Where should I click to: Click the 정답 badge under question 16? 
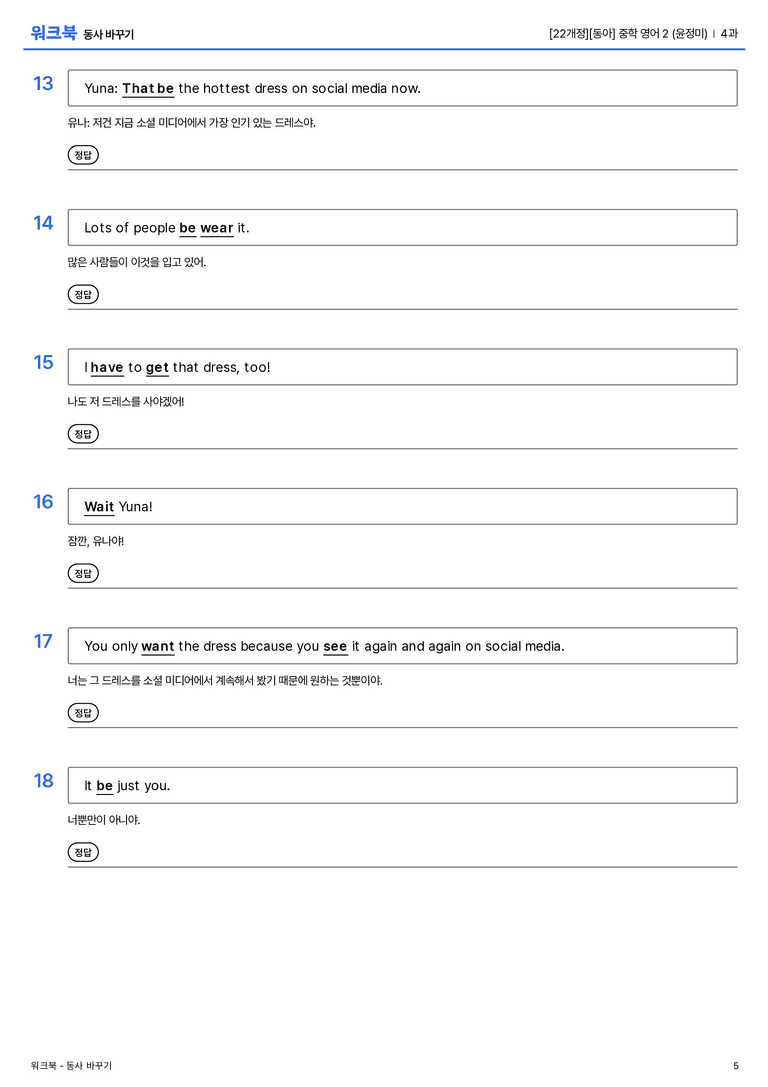pyautogui.click(x=83, y=573)
